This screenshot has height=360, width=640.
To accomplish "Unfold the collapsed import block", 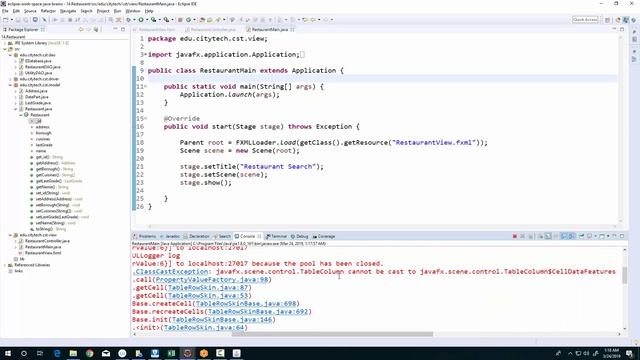I will point(145,54).
